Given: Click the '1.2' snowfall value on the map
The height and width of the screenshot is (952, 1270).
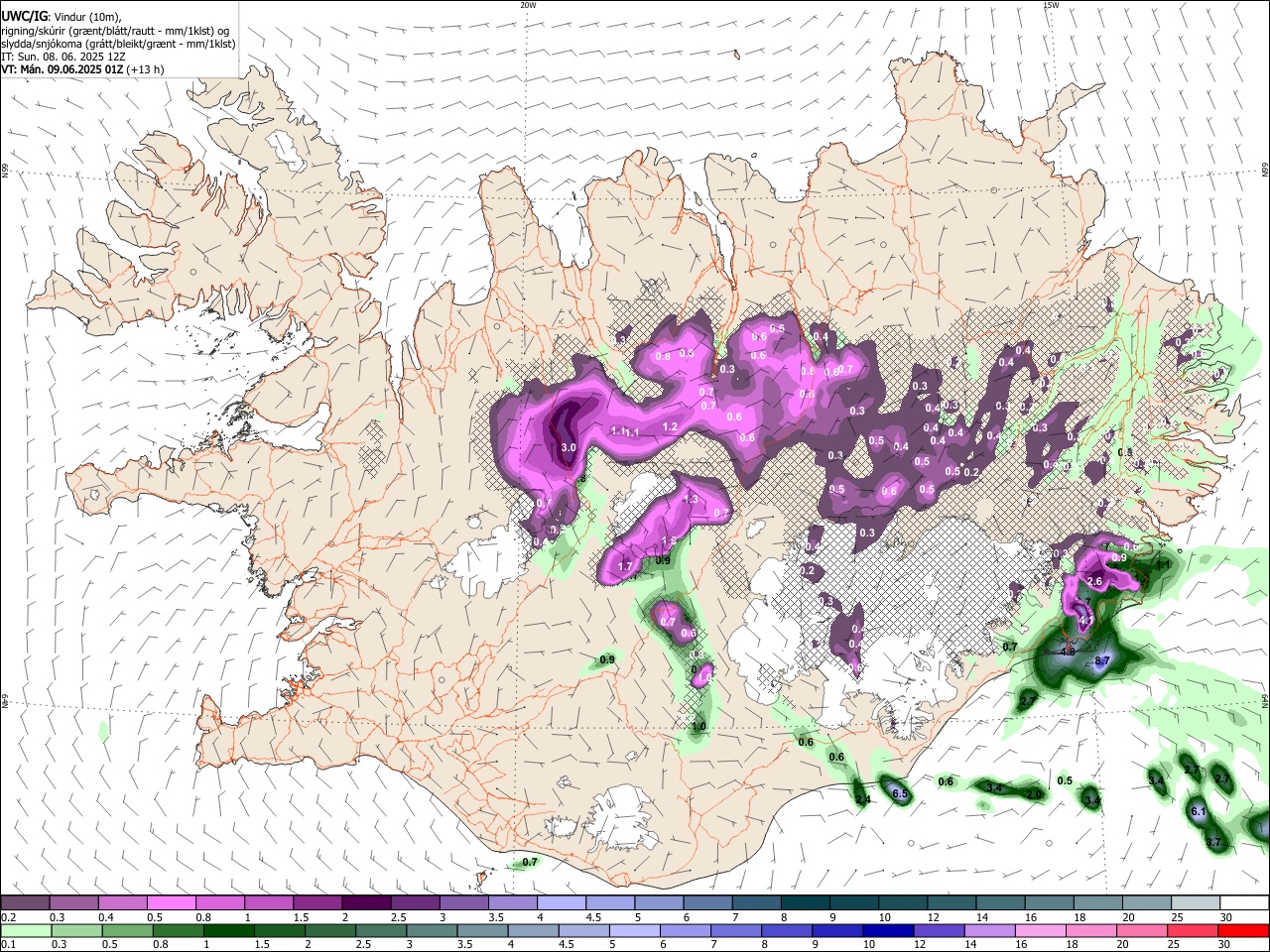Looking at the screenshot, I should click(x=670, y=427).
